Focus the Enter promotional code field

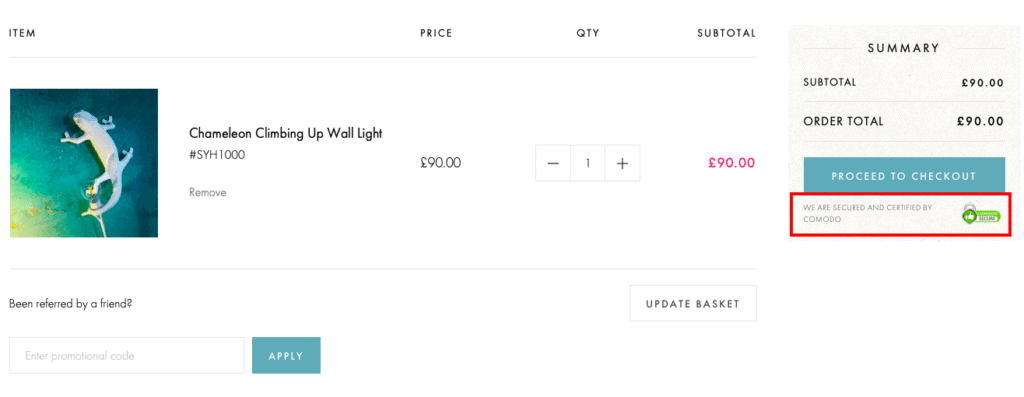click(127, 356)
